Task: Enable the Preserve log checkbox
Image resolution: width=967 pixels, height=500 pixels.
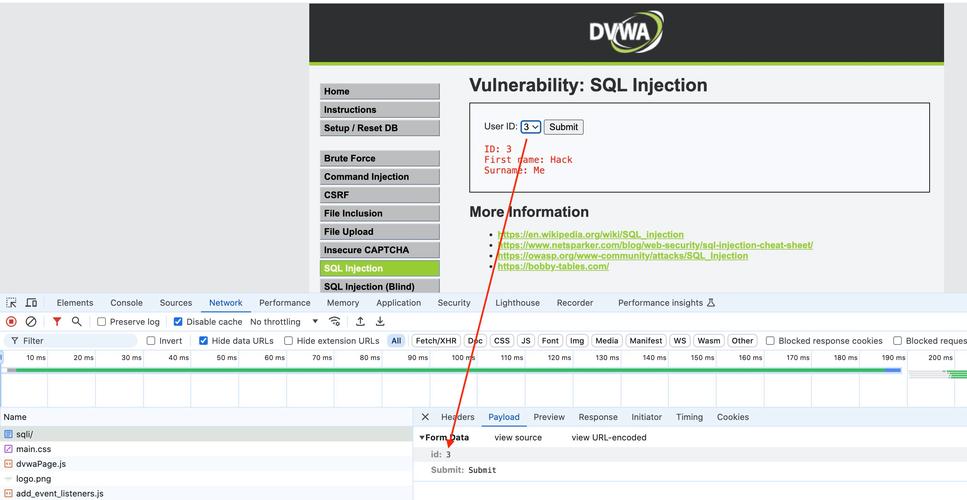Action: (102, 322)
